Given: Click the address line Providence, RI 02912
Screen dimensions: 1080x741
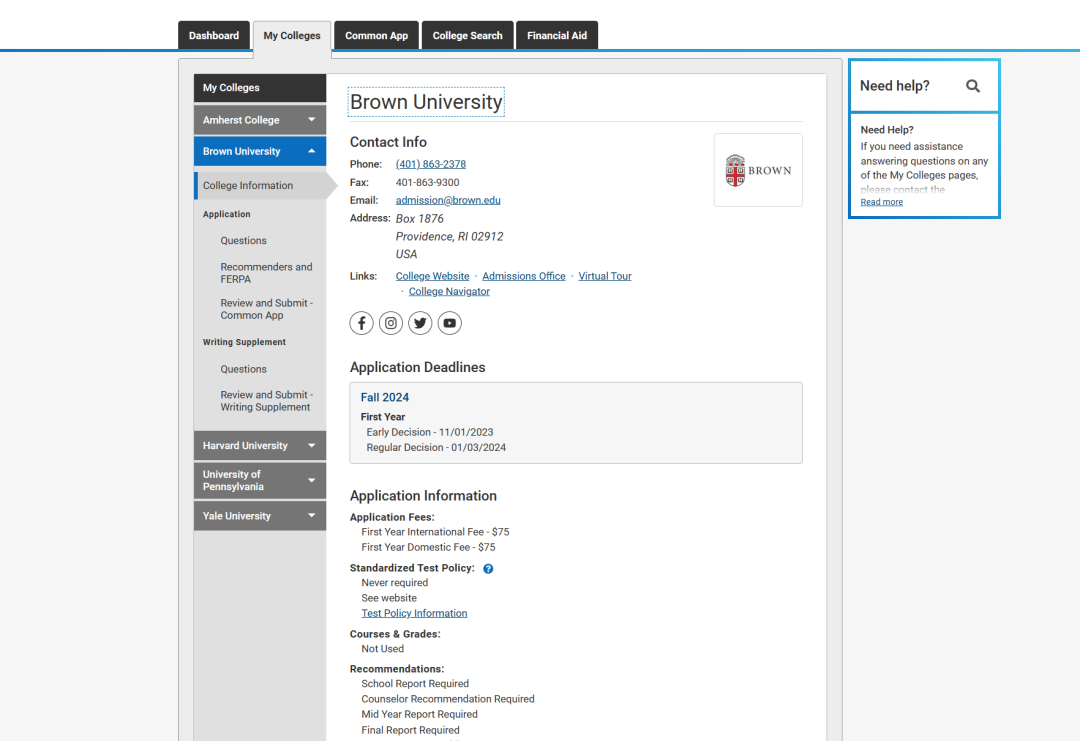Looking at the screenshot, I should coord(449,236).
